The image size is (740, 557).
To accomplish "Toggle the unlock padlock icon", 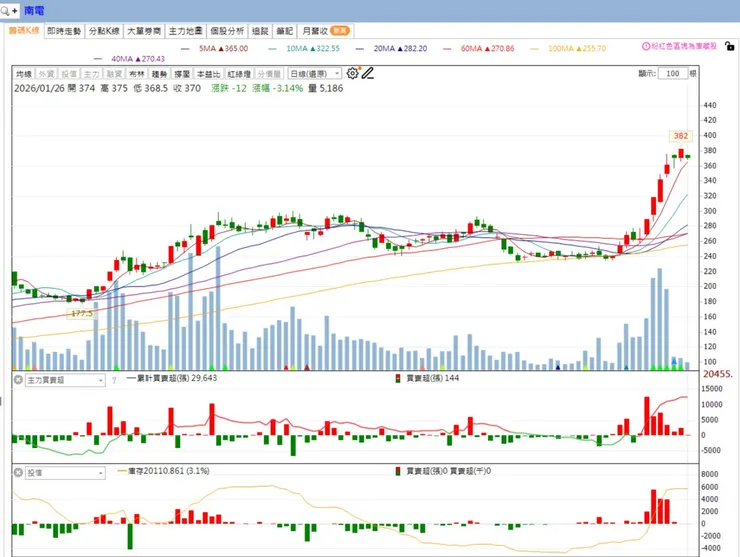I will pyautogui.click(x=729, y=46).
